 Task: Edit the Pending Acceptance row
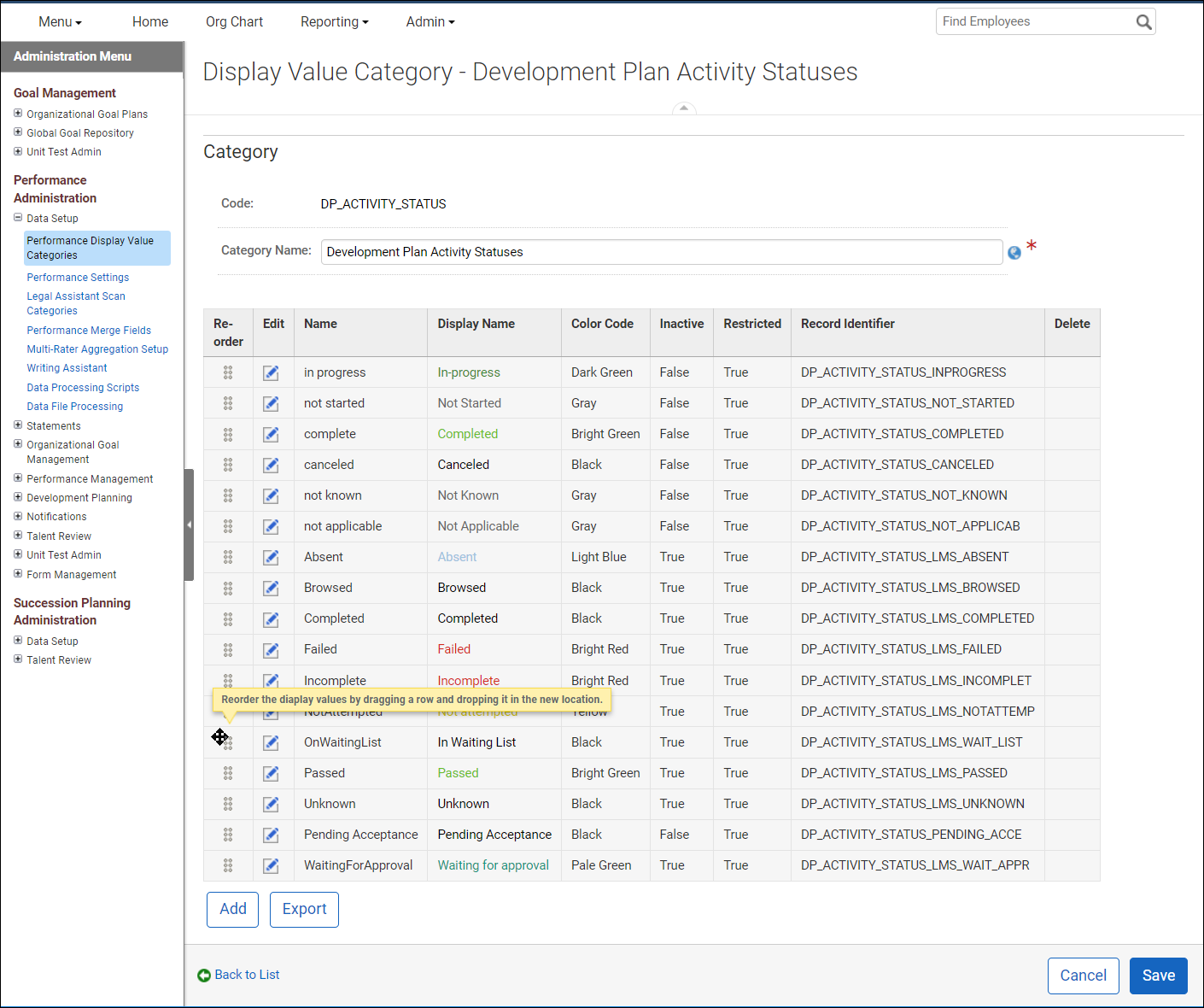pyautogui.click(x=271, y=835)
